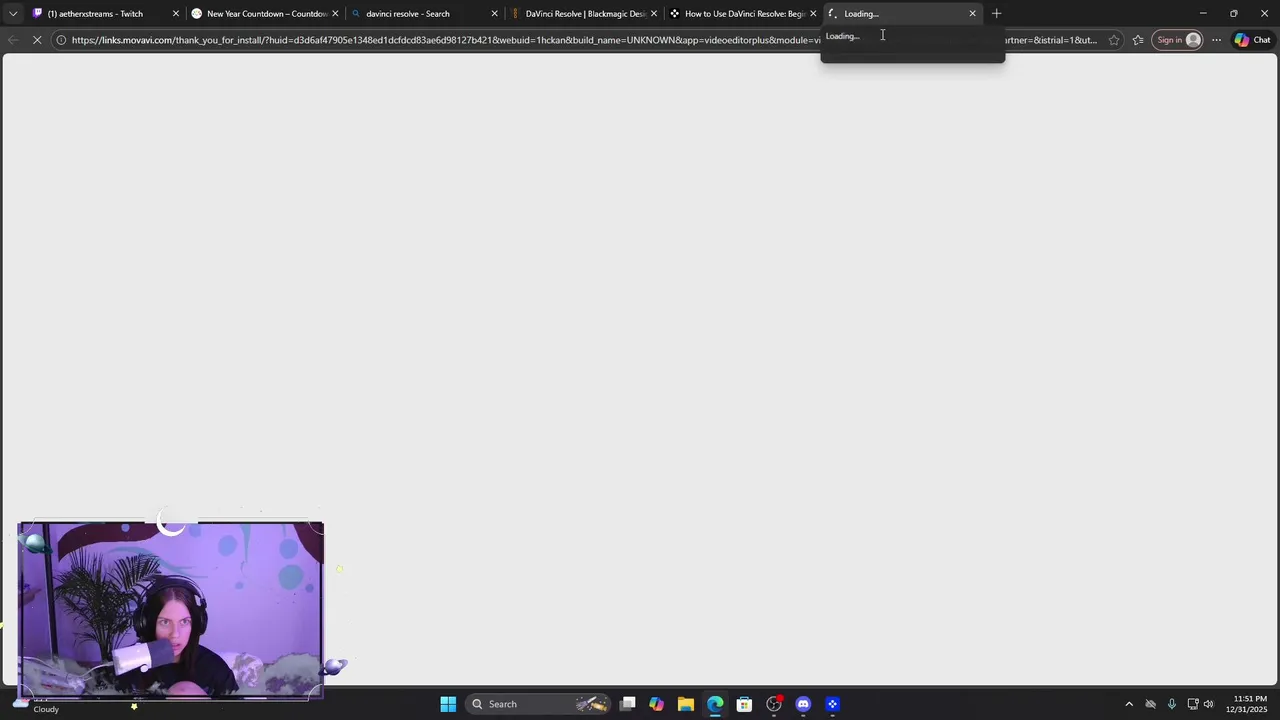Restore down the browser window
The height and width of the screenshot is (720, 1280).
[x=1233, y=14]
